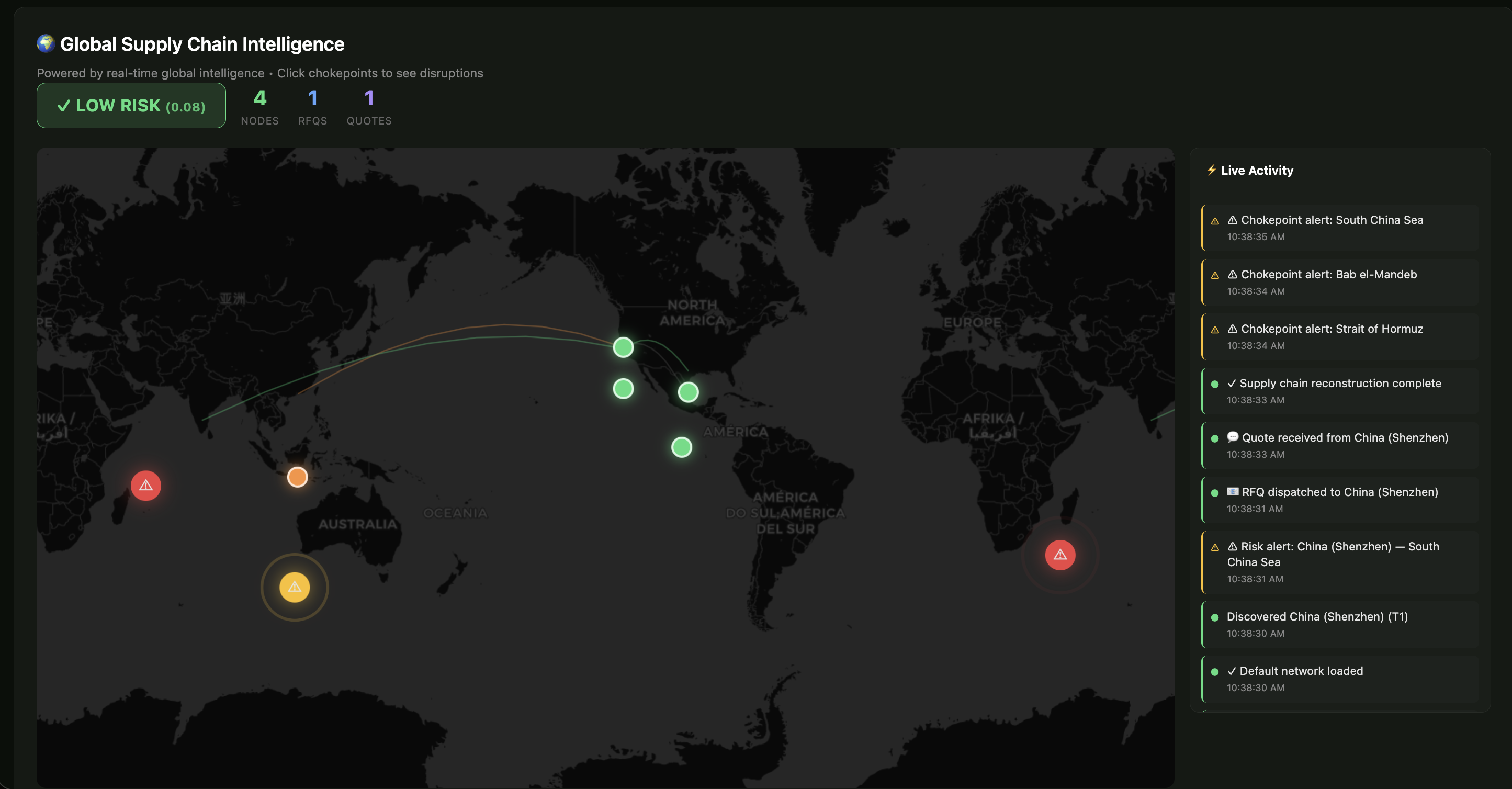Viewport: 1512px width, 789px height.
Task: Click the 1 QUOTES counter
Action: 369,106
